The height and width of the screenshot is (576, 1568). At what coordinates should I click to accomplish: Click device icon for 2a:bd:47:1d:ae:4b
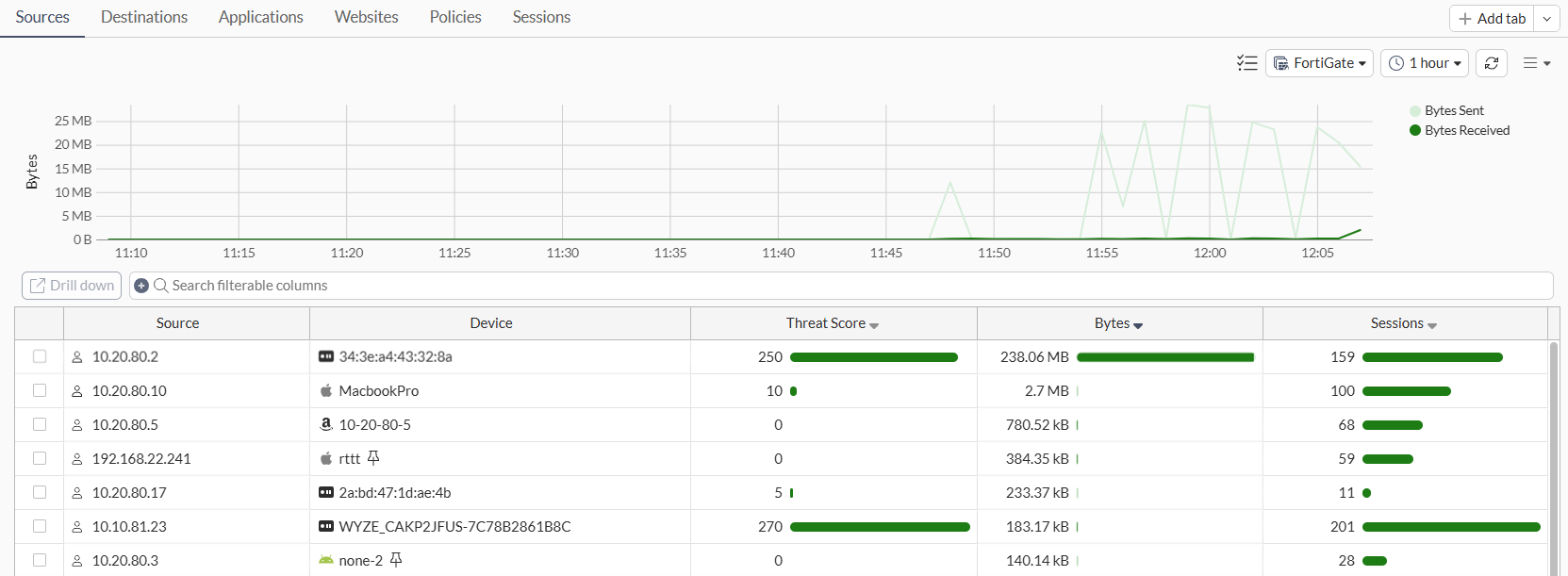(x=326, y=492)
